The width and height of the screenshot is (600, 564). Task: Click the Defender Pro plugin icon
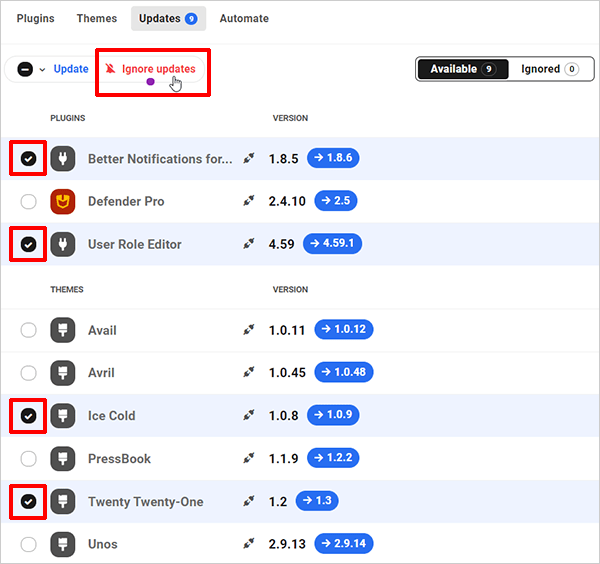point(63,201)
